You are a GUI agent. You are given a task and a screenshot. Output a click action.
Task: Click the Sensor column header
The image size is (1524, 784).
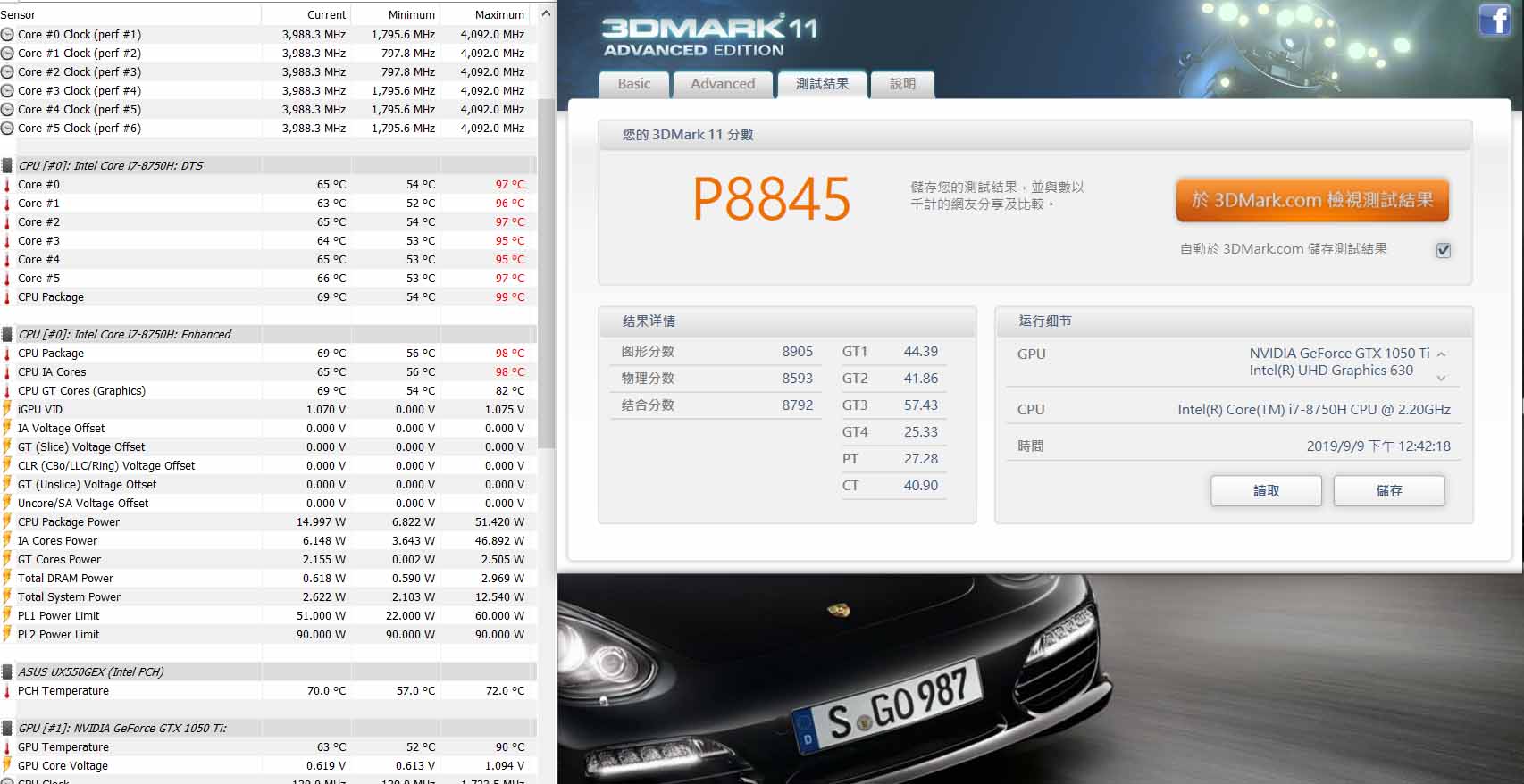coord(130,14)
